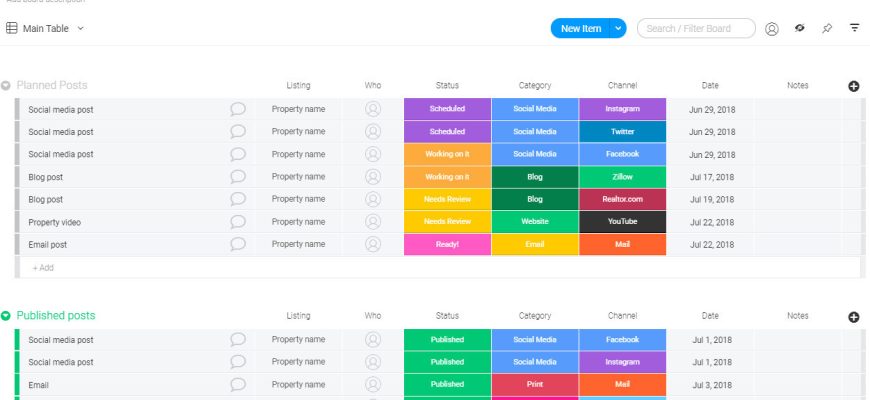Screen dimensions: 870x400
Task: Click the person avatar on Blog post Jul 17
Action: 373,177
